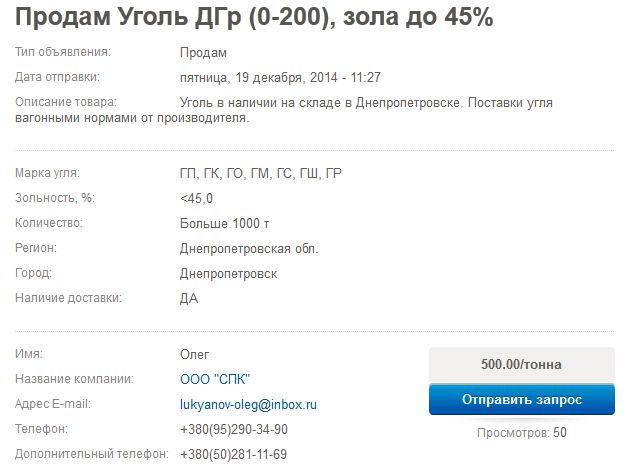Screen dimensions: 625x474
Task: Click the quantity value "Больше 1000 т"
Action: coord(224,223)
